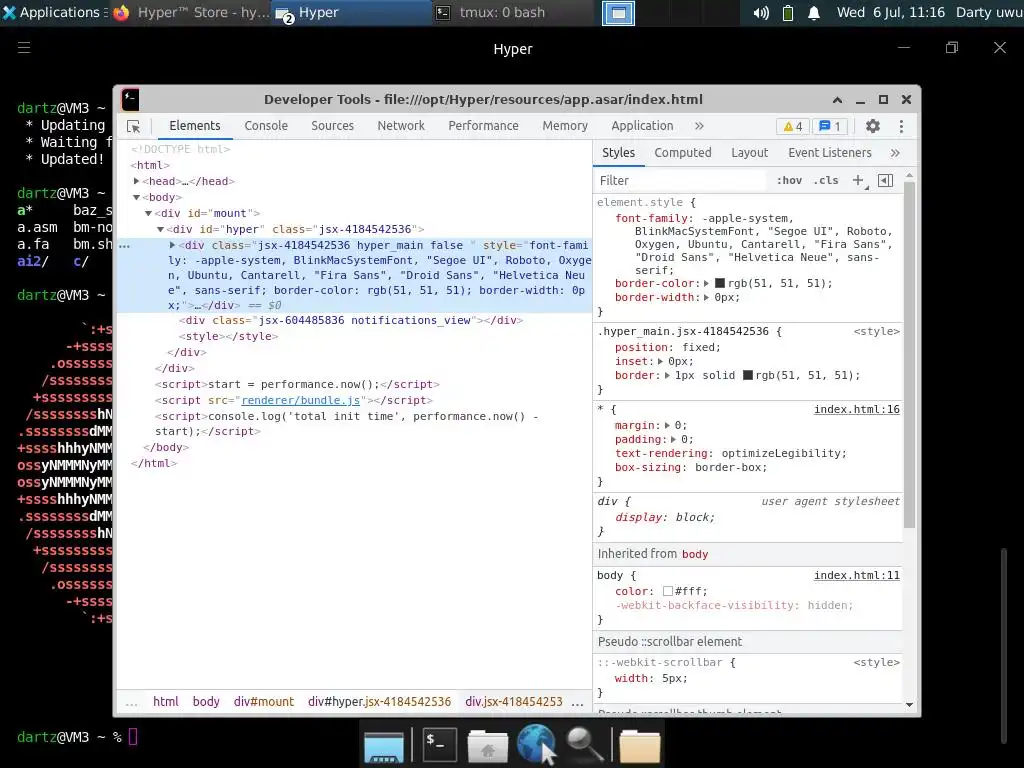
Task: Roll up the Developer Tools window
Action: pos(837,100)
